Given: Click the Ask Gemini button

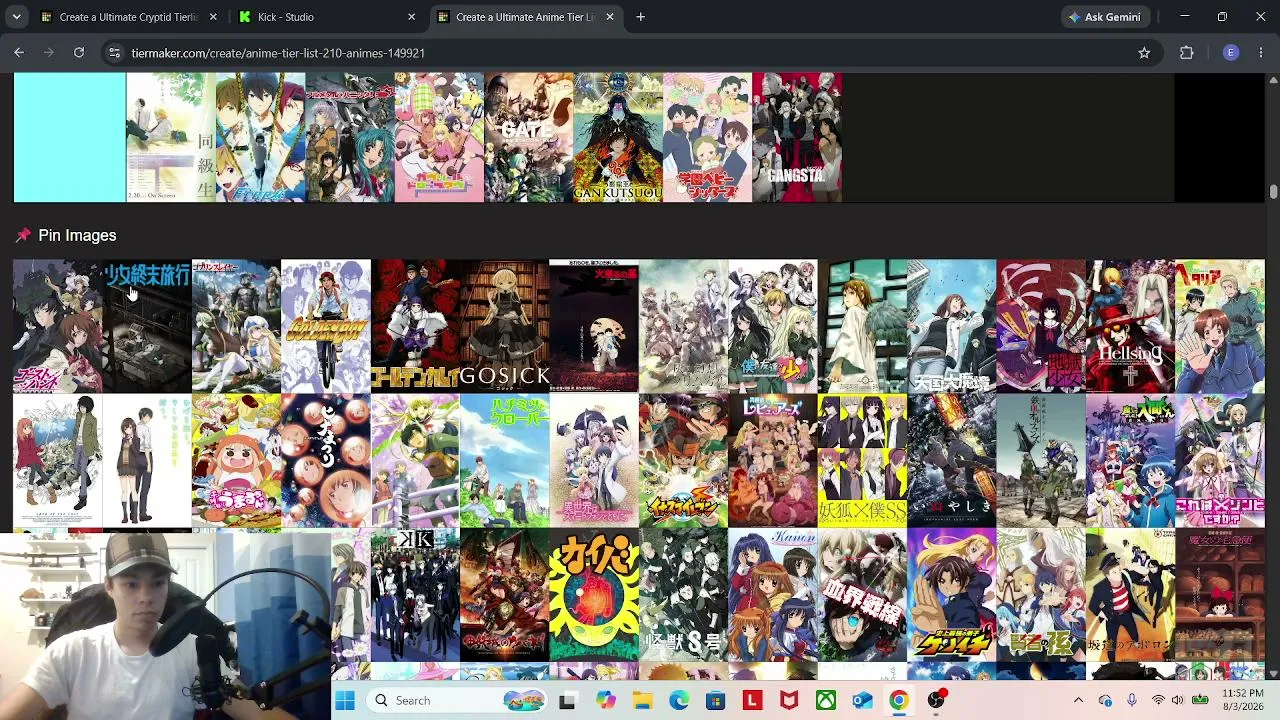Looking at the screenshot, I should click(1103, 17).
